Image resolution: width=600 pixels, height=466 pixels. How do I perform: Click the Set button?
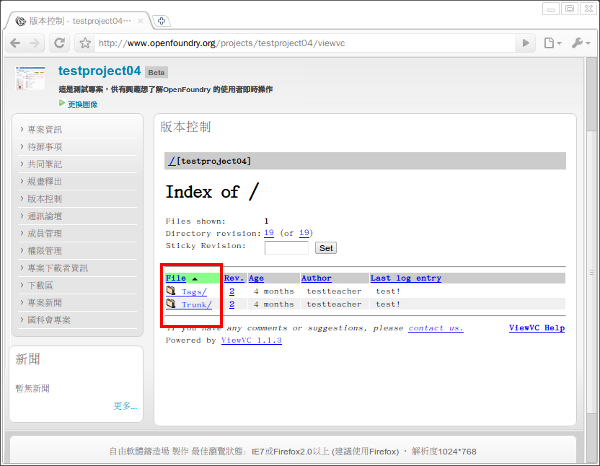326,248
